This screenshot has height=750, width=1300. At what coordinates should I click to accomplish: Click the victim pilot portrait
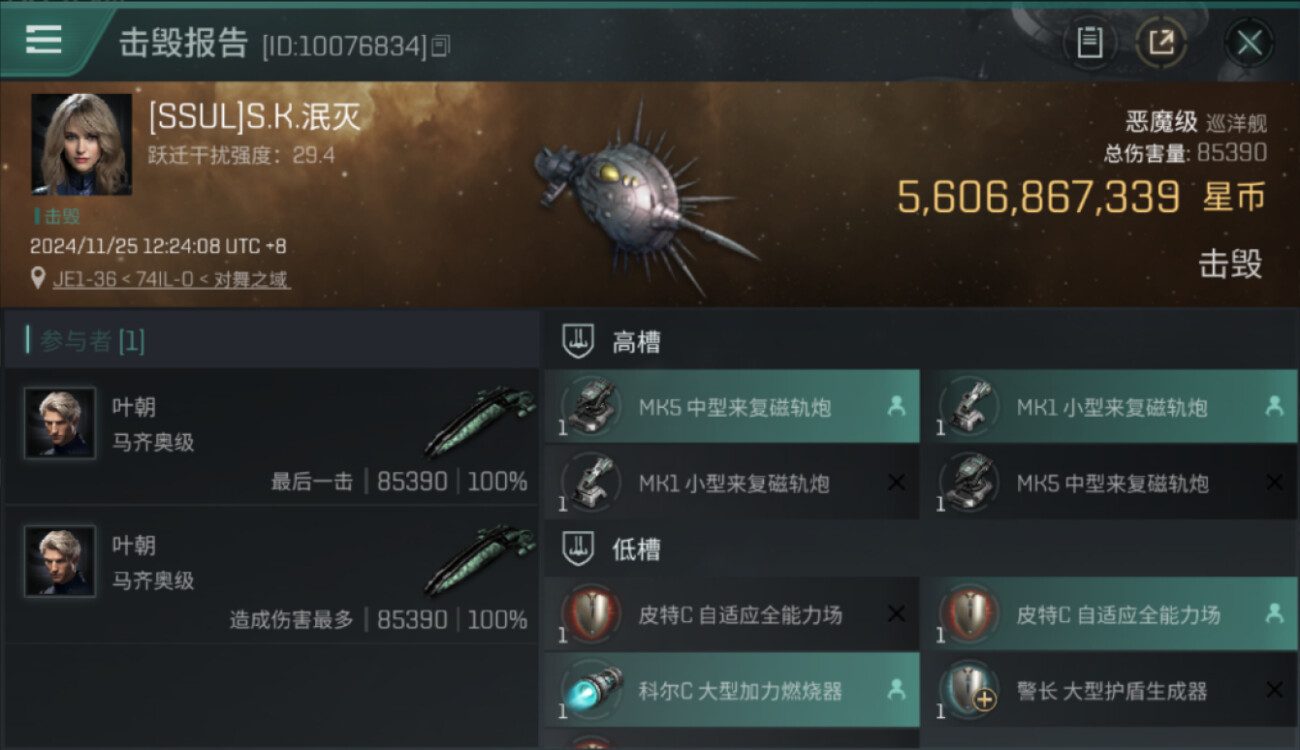click(x=81, y=144)
